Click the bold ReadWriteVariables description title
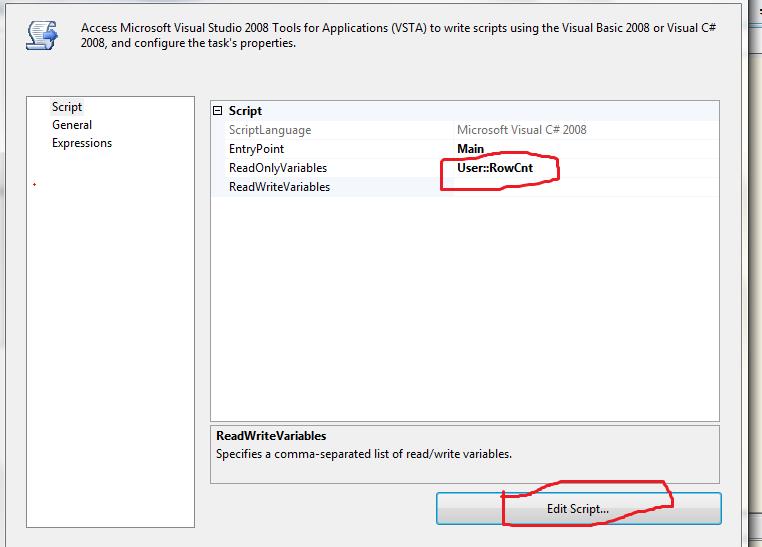Image resolution: width=762 pixels, height=547 pixels. click(x=271, y=436)
